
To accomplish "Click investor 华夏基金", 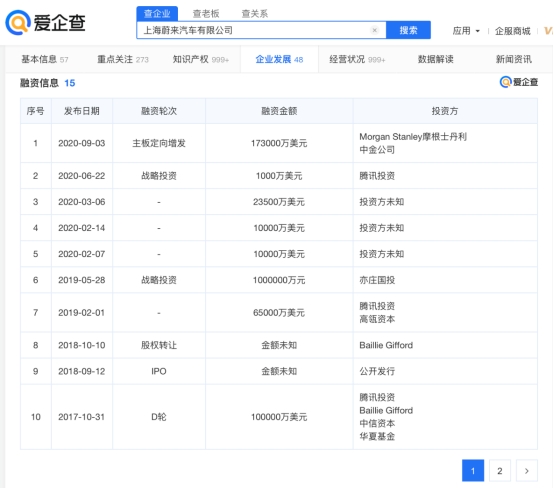I will point(377,436).
